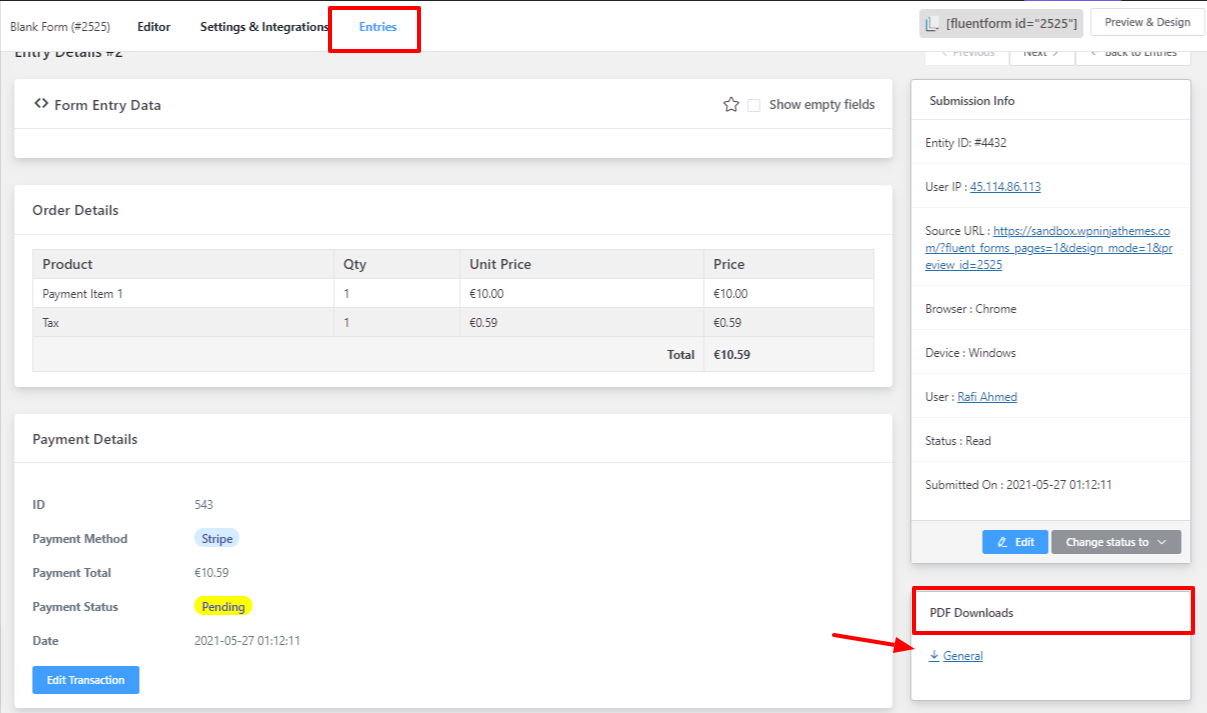Open the user IP 45.114.86.113 link
The height and width of the screenshot is (713, 1207).
[x=1005, y=187]
